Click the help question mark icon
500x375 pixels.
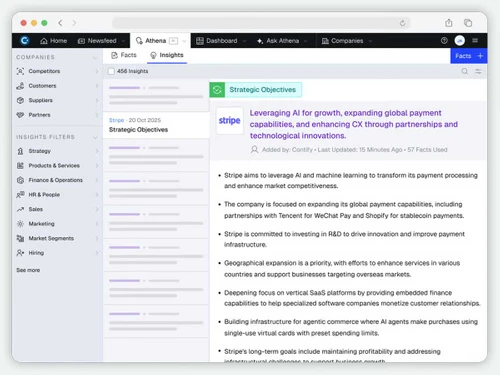[x=444, y=41]
